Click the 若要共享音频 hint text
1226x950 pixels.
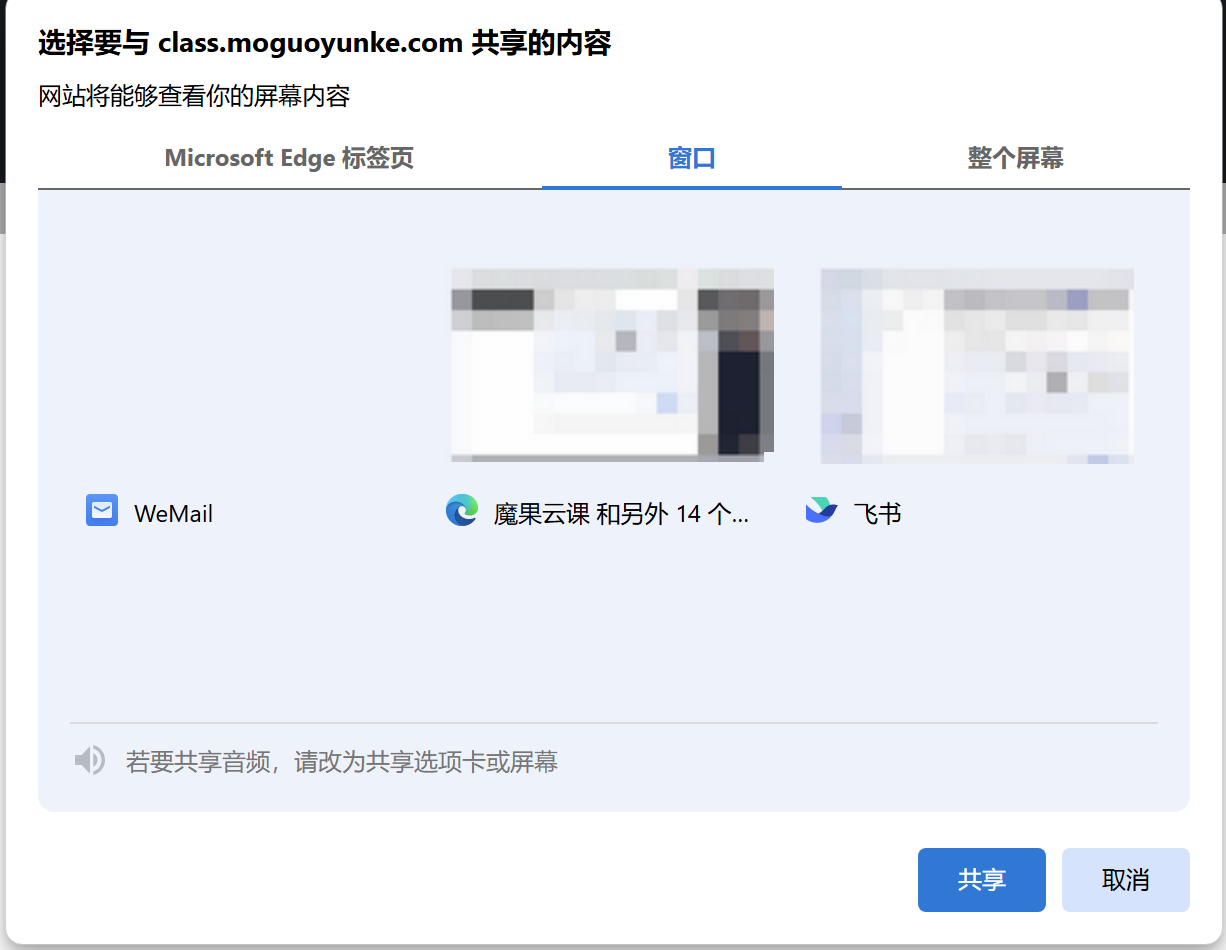[341, 762]
